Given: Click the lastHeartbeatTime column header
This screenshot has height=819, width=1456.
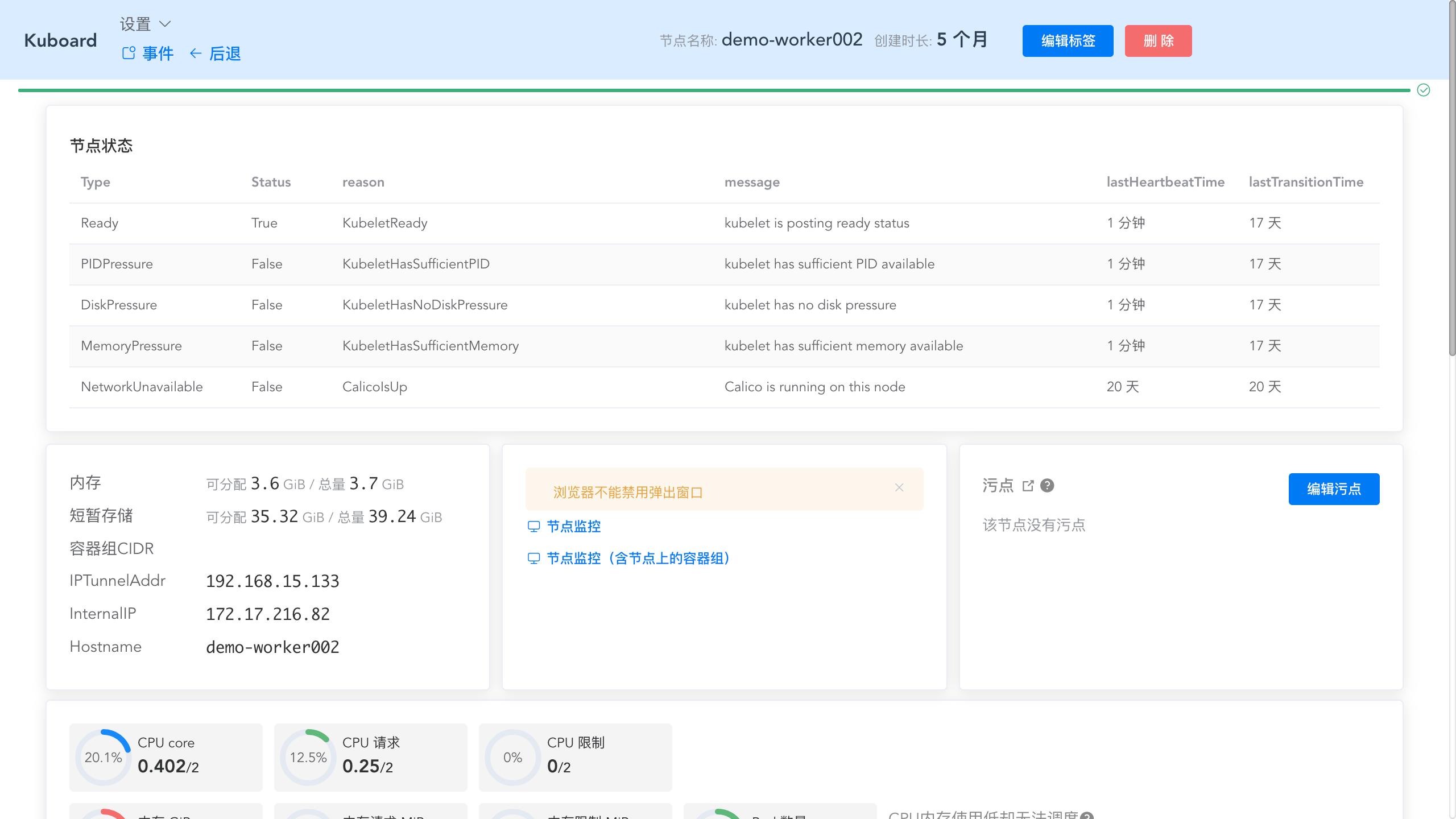Looking at the screenshot, I should point(1165,182).
